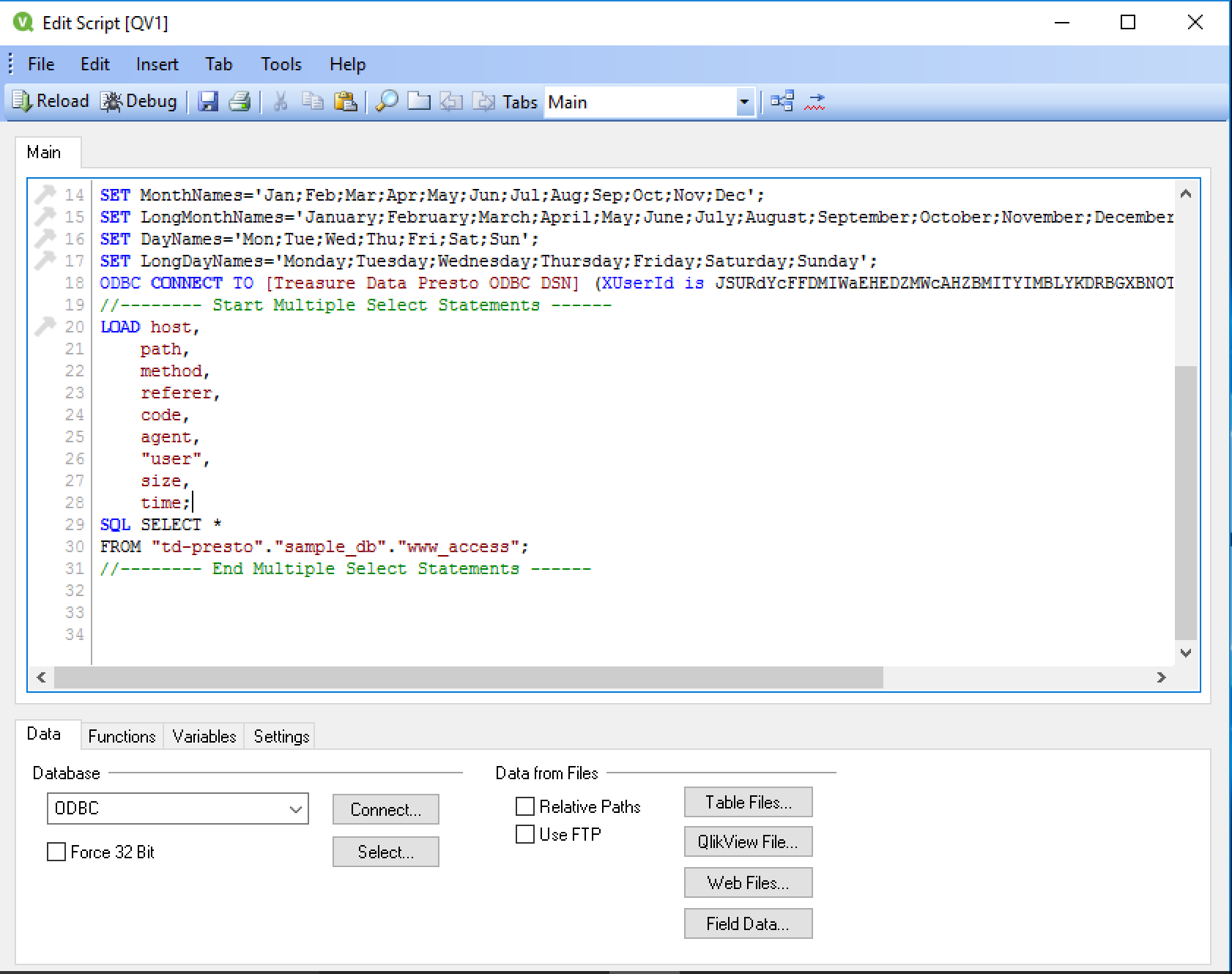This screenshot has width=1232, height=974.
Task: Click marker arrow on line 17
Action: pos(45,260)
